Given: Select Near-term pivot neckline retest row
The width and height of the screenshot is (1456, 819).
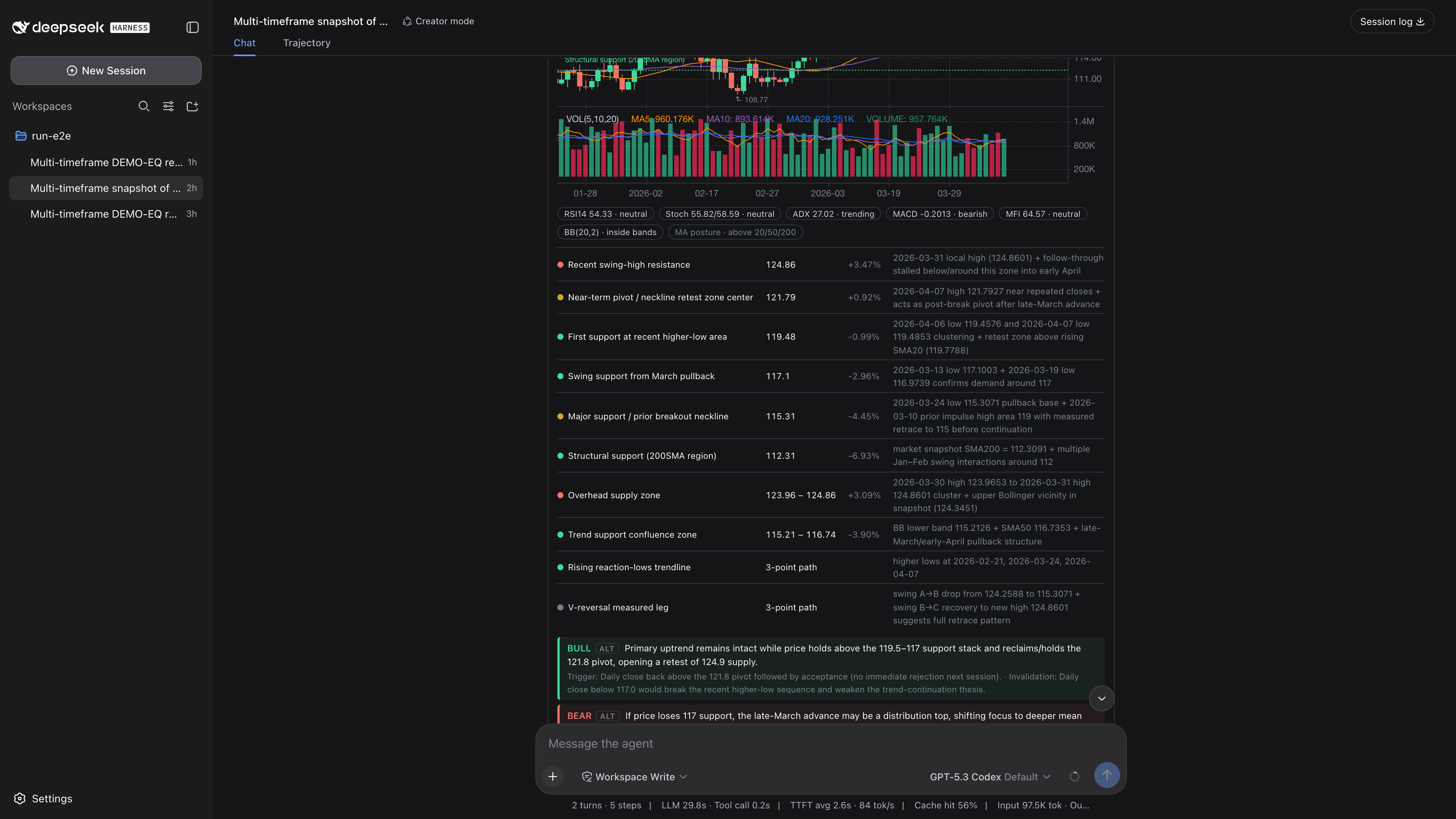Looking at the screenshot, I should point(831,297).
